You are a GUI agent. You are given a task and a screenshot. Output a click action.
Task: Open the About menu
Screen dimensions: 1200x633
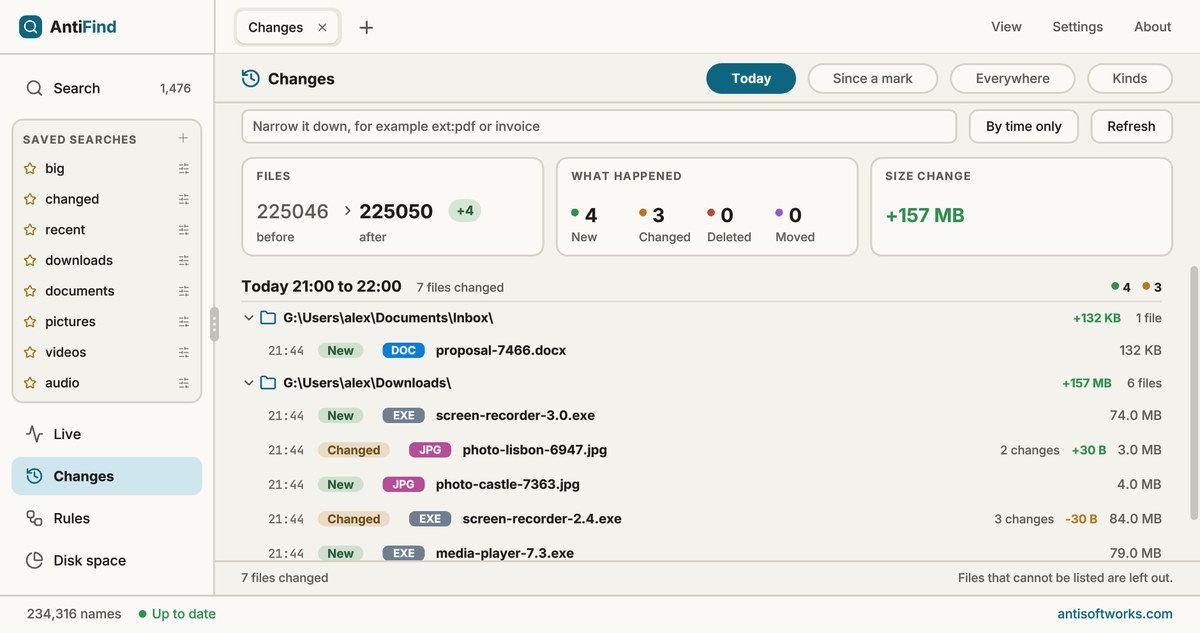(1152, 27)
